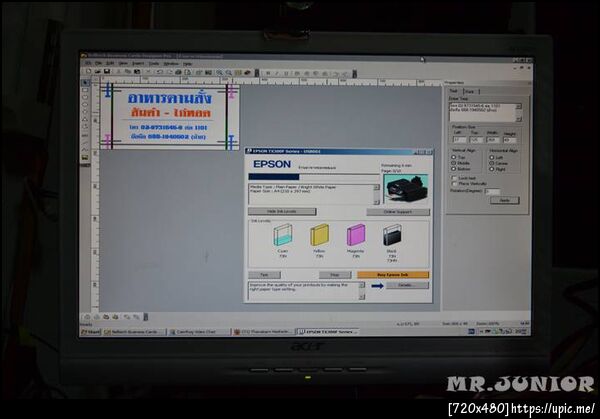Click the Height size input field

coord(510,140)
